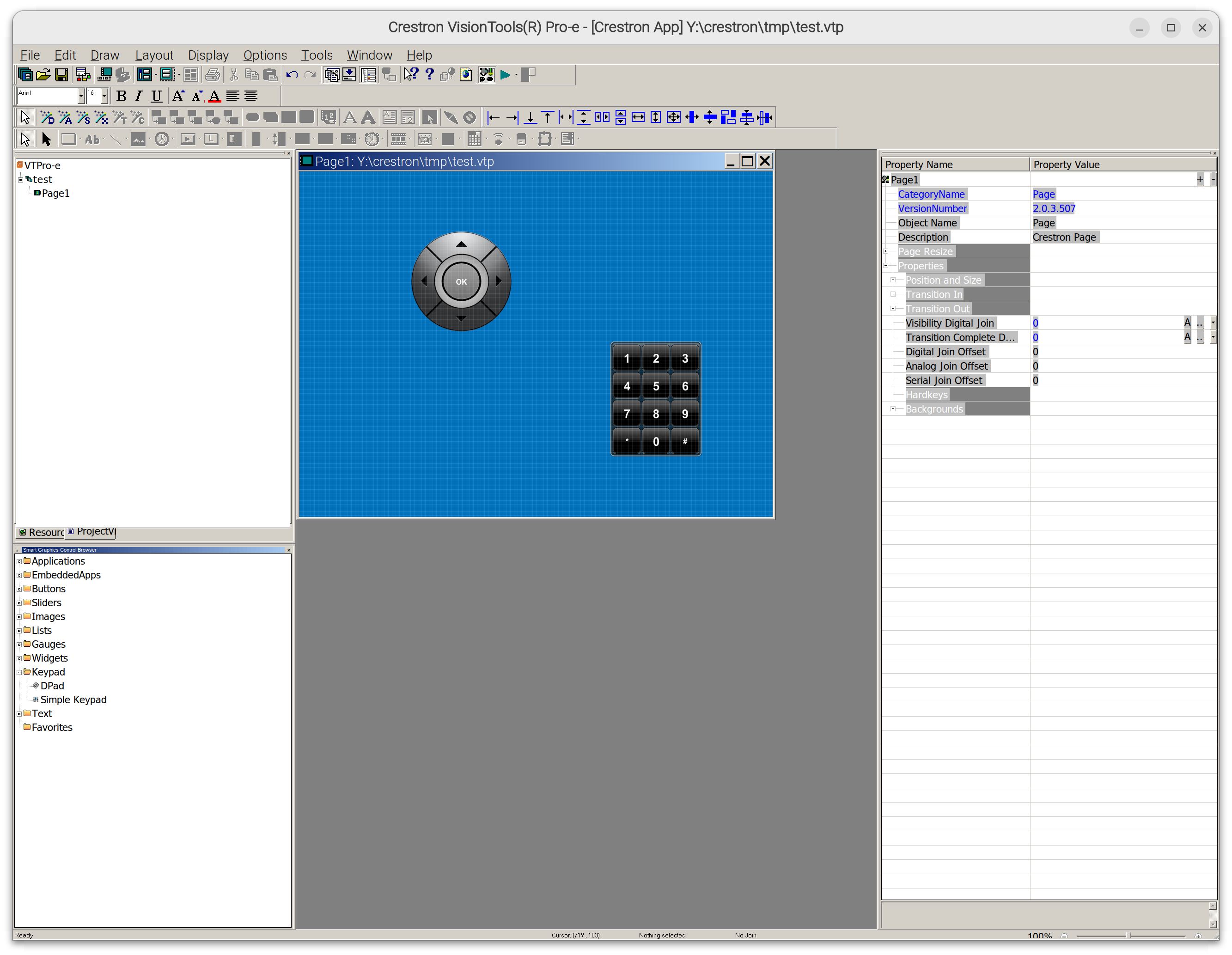Expand the Page Resize property group
Image resolution: width=1232 pixels, height=955 pixels.
coord(885,252)
